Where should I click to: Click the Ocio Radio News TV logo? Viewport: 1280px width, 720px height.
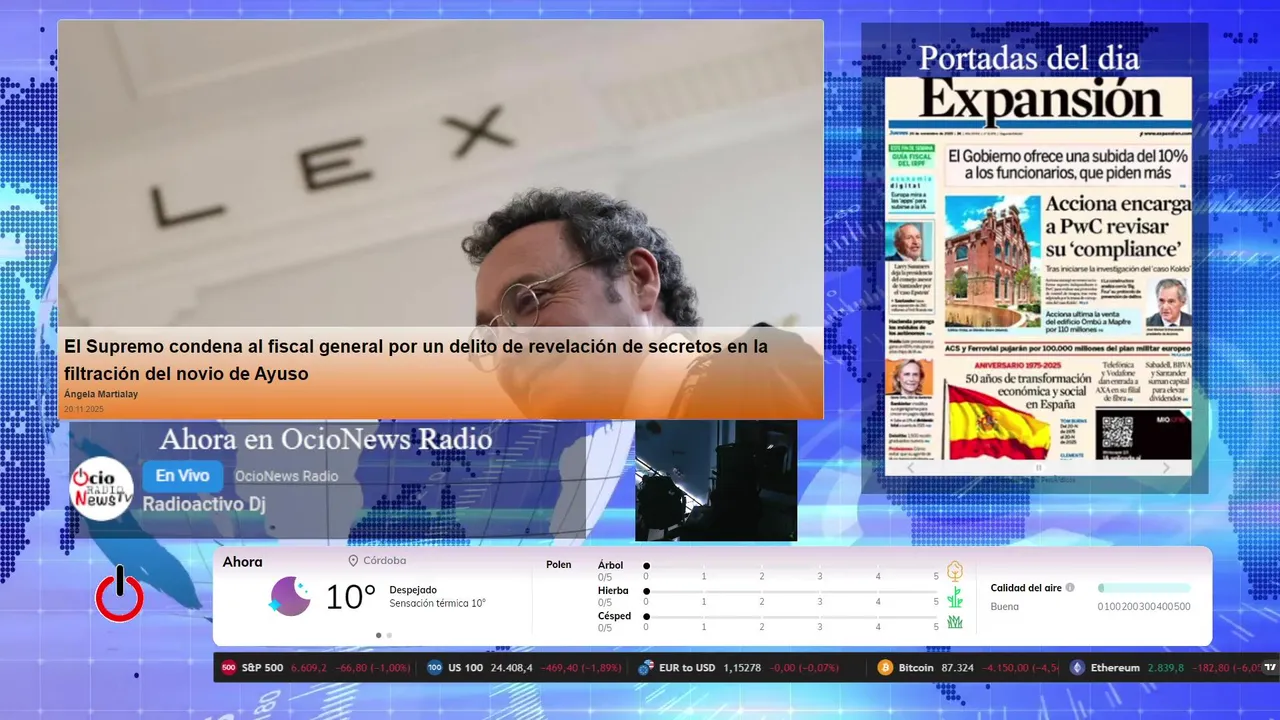(x=101, y=489)
